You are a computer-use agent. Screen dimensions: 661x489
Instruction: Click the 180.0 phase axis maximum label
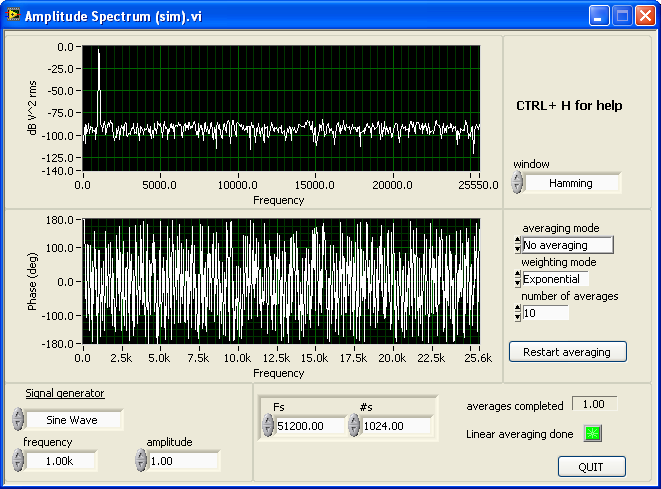pyautogui.click(x=59, y=220)
